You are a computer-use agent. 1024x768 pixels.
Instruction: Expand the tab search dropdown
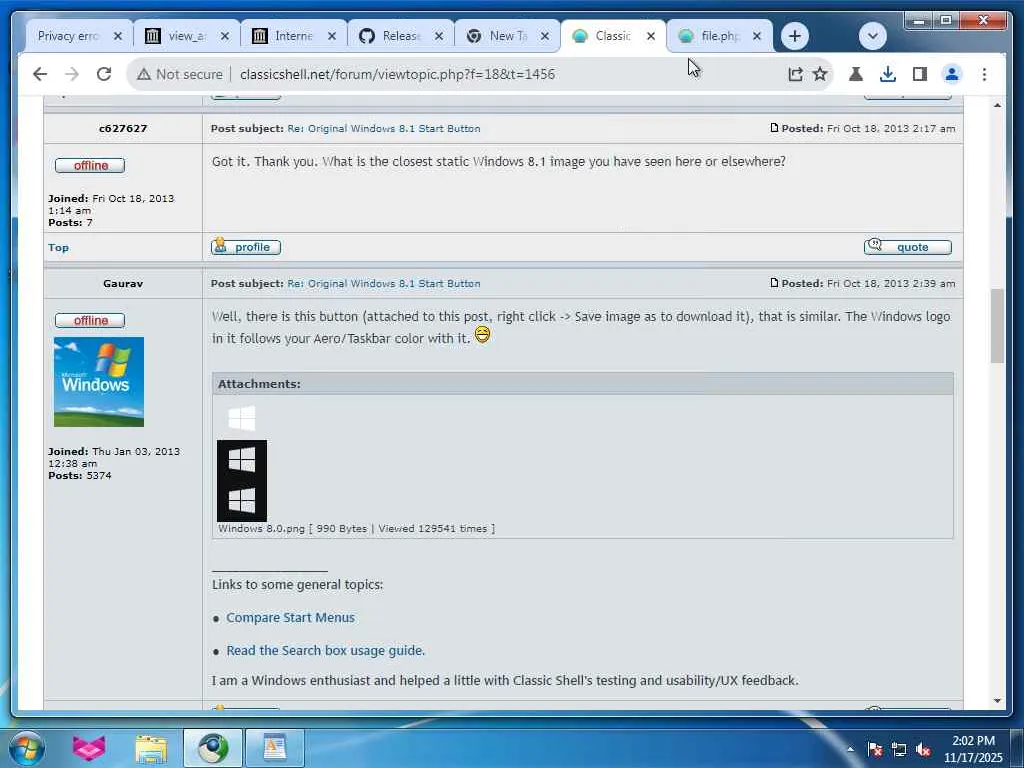[872, 36]
